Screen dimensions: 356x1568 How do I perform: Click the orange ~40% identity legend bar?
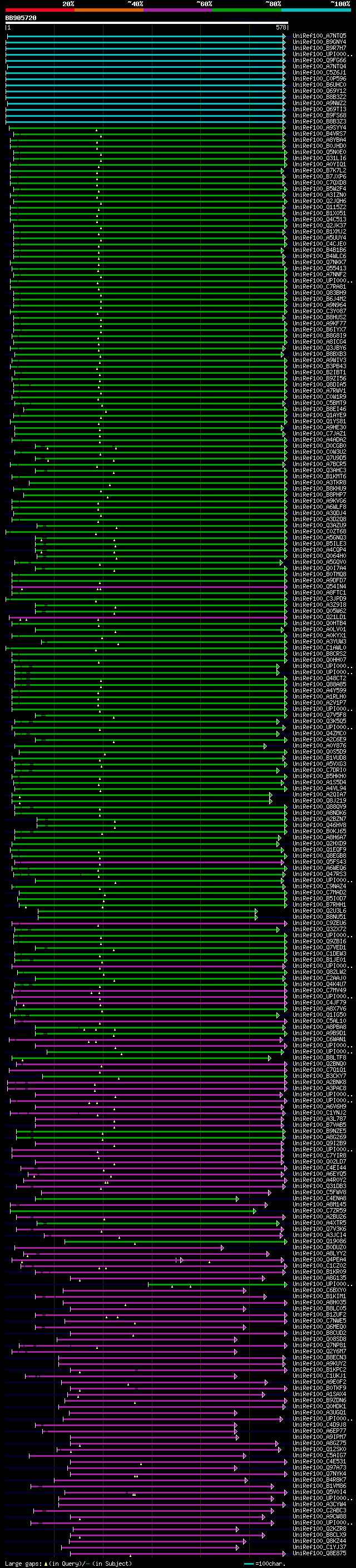coord(110,10)
